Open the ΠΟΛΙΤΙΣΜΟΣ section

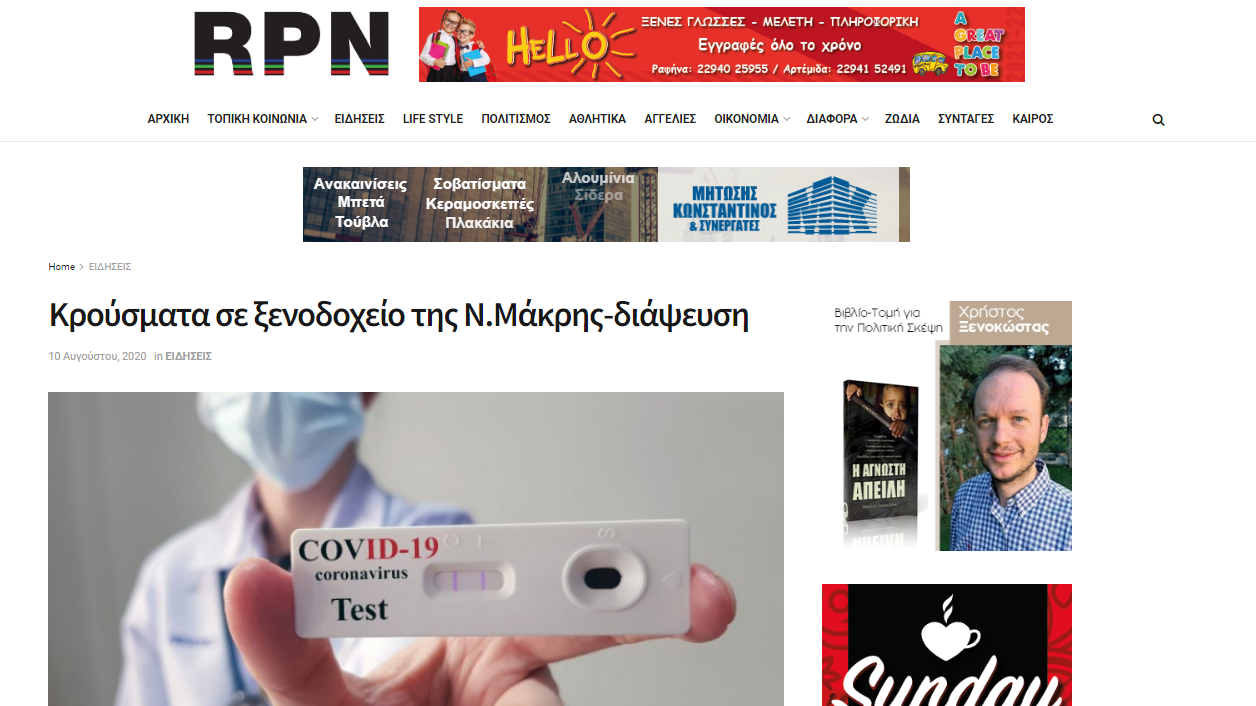[516, 119]
